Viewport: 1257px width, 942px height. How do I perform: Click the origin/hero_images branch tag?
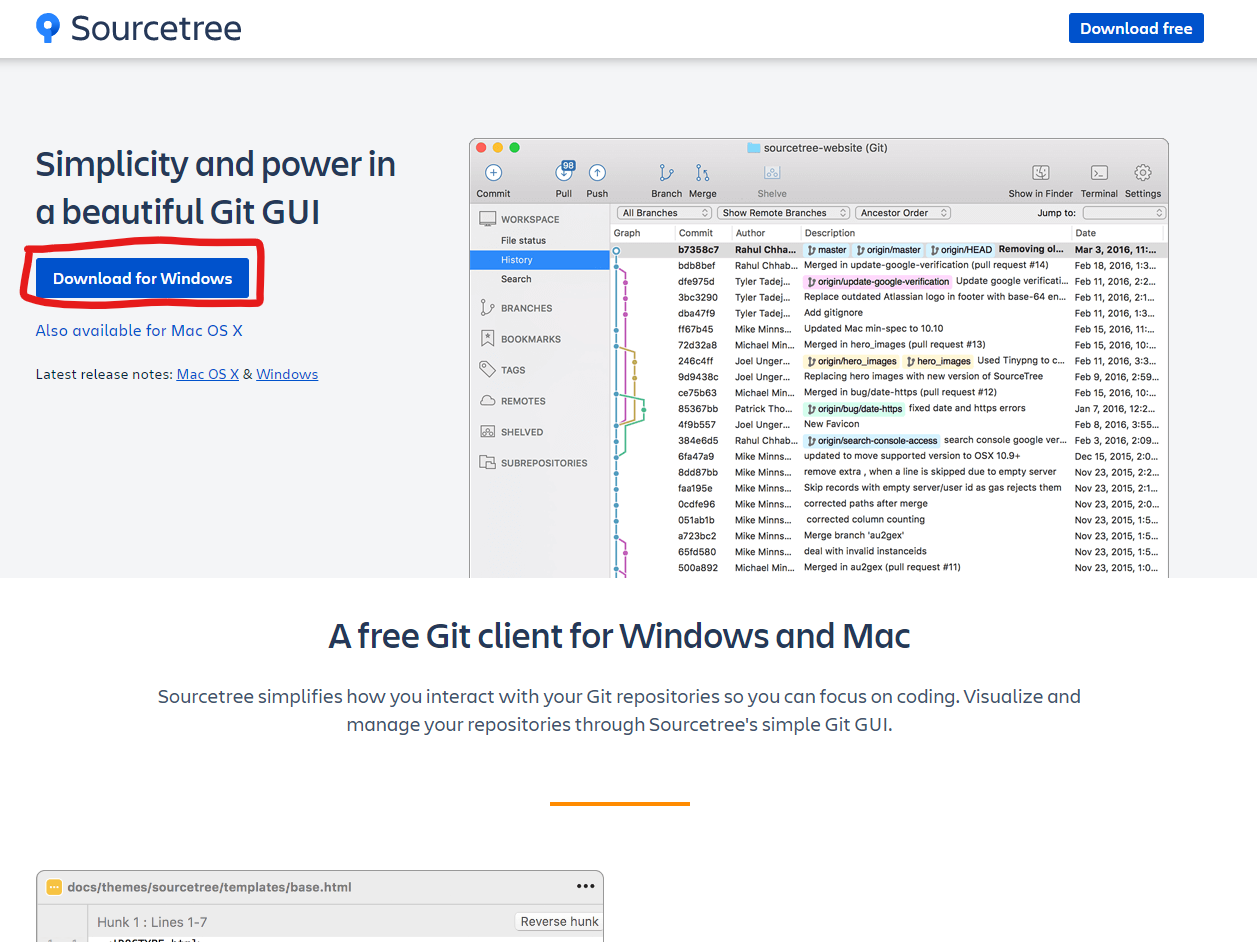[x=852, y=361]
